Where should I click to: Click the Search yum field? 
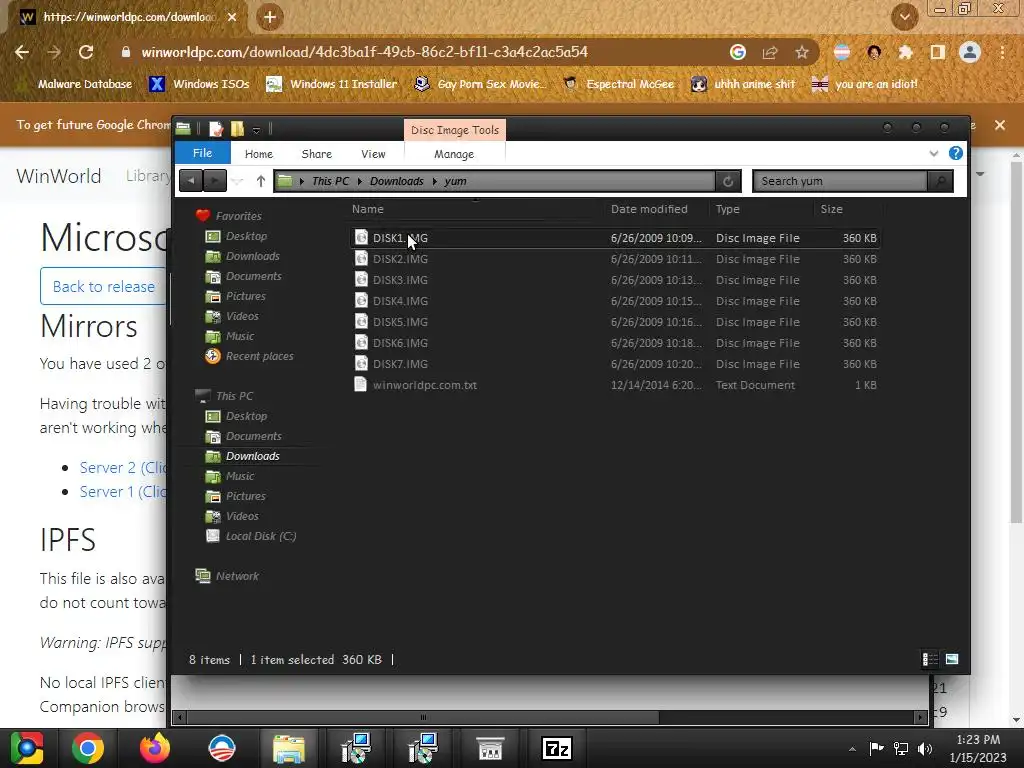pos(842,181)
